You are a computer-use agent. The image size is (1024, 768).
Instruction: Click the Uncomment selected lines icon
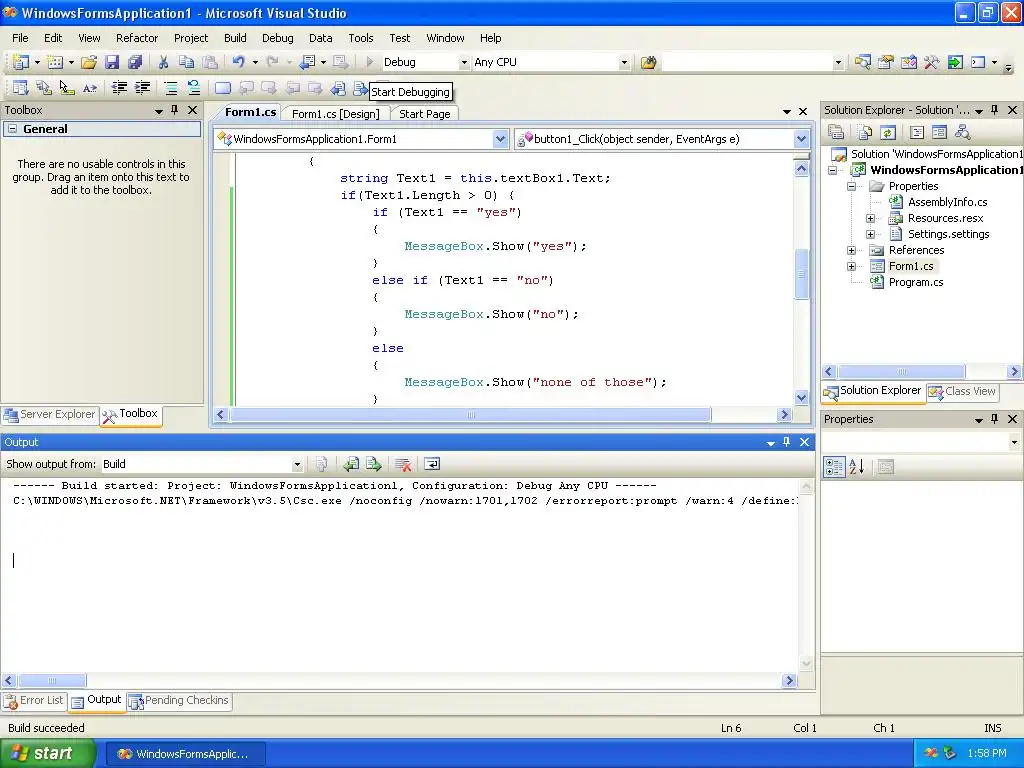pos(193,88)
